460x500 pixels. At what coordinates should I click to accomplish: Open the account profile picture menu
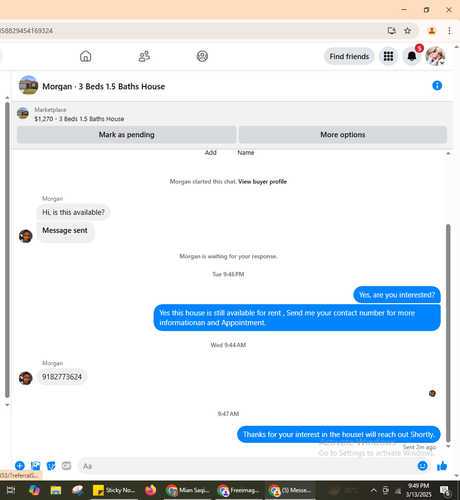[435, 56]
